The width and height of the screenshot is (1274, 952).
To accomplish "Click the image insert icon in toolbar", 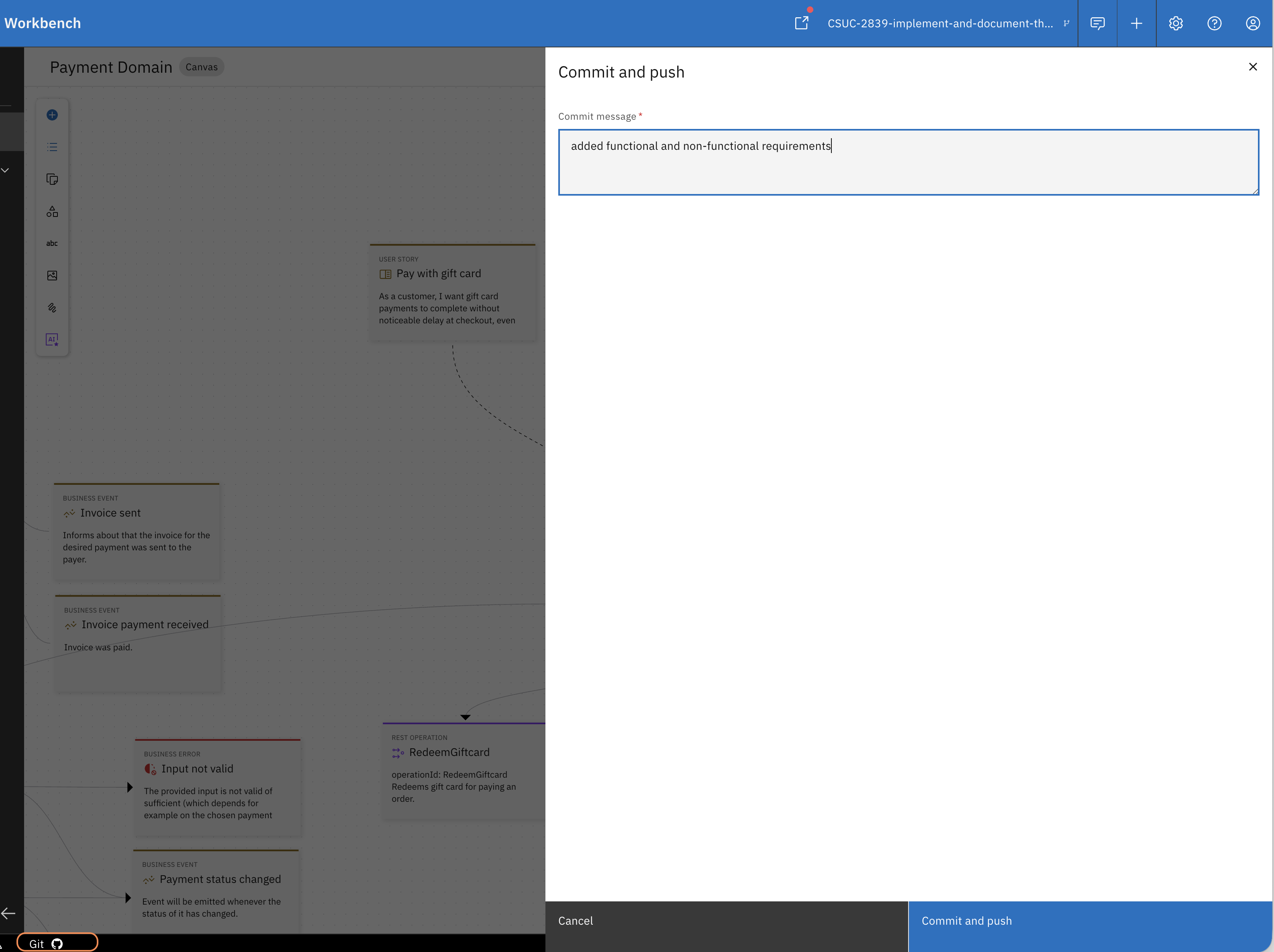I will point(52,275).
